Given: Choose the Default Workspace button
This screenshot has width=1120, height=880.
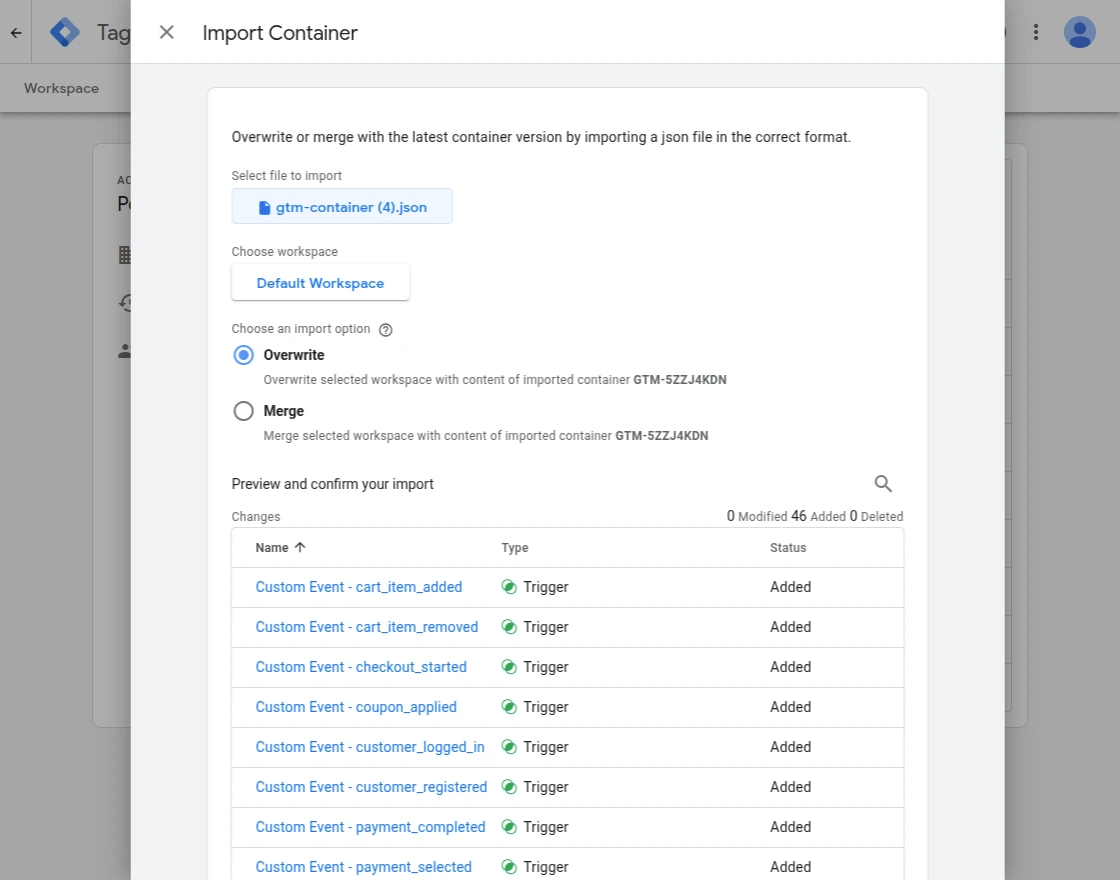Looking at the screenshot, I should pos(320,283).
